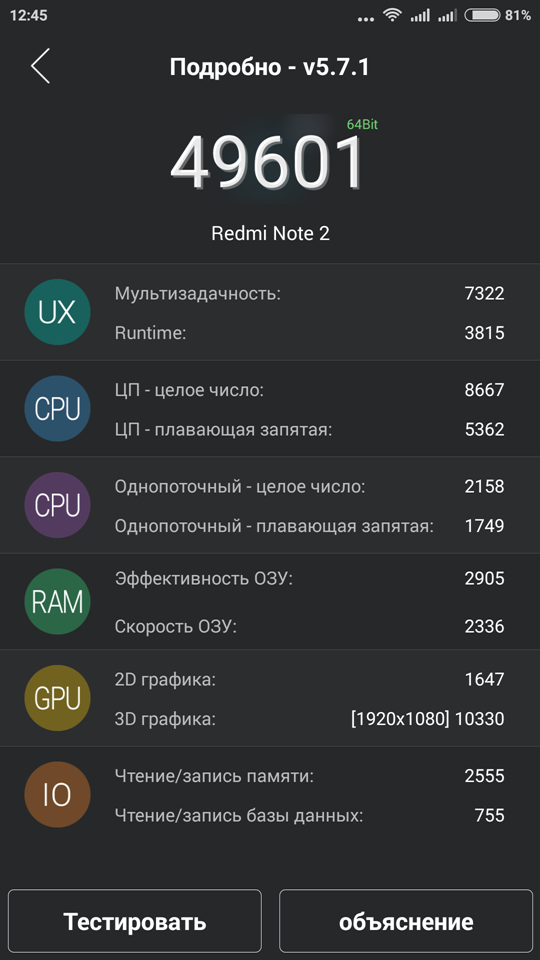The height and width of the screenshot is (960, 540).
Task: Tap the battery status icon
Action: click(x=482, y=15)
